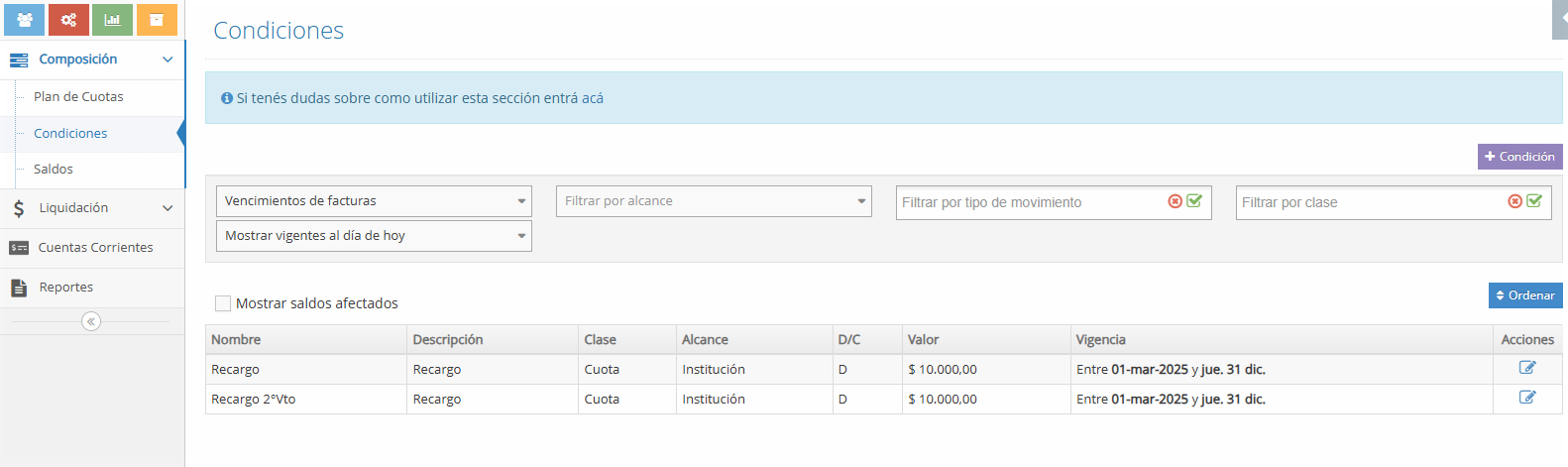Click the Ordenar button
Viewport: 1568px width, 467px height.
(1524, 295)
